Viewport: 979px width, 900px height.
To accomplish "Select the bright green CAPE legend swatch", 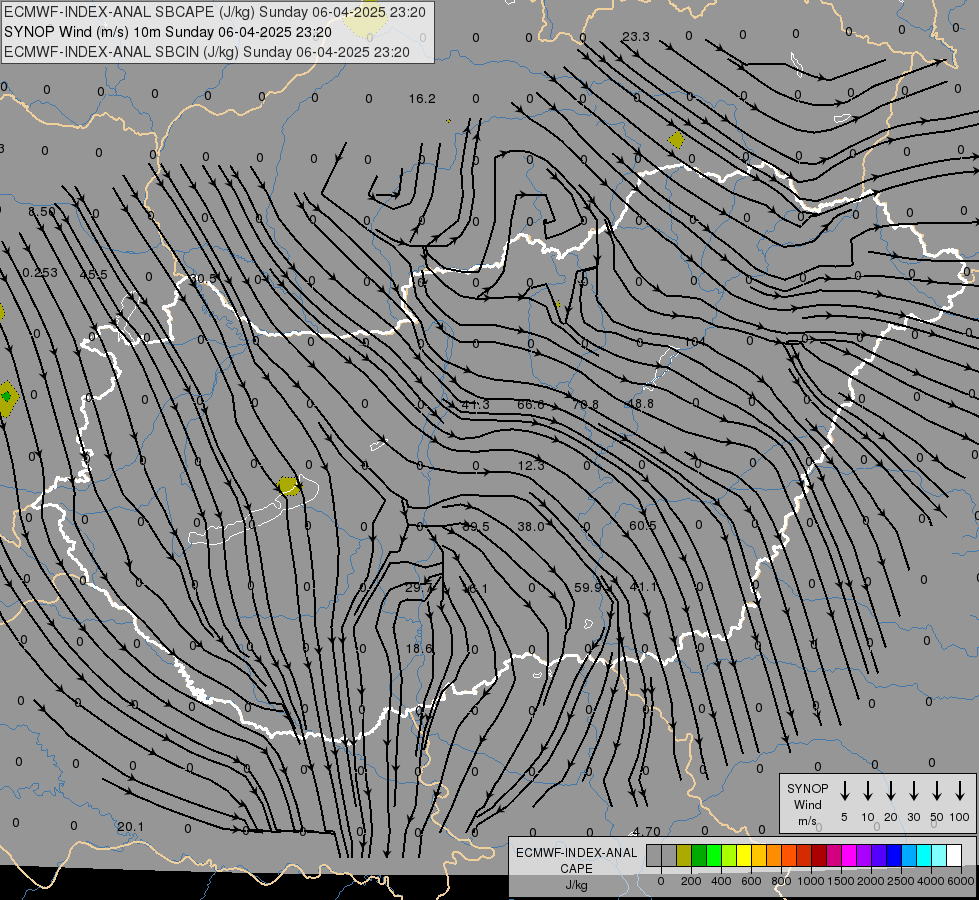I will pyautogui.click(x=714, y=855).
